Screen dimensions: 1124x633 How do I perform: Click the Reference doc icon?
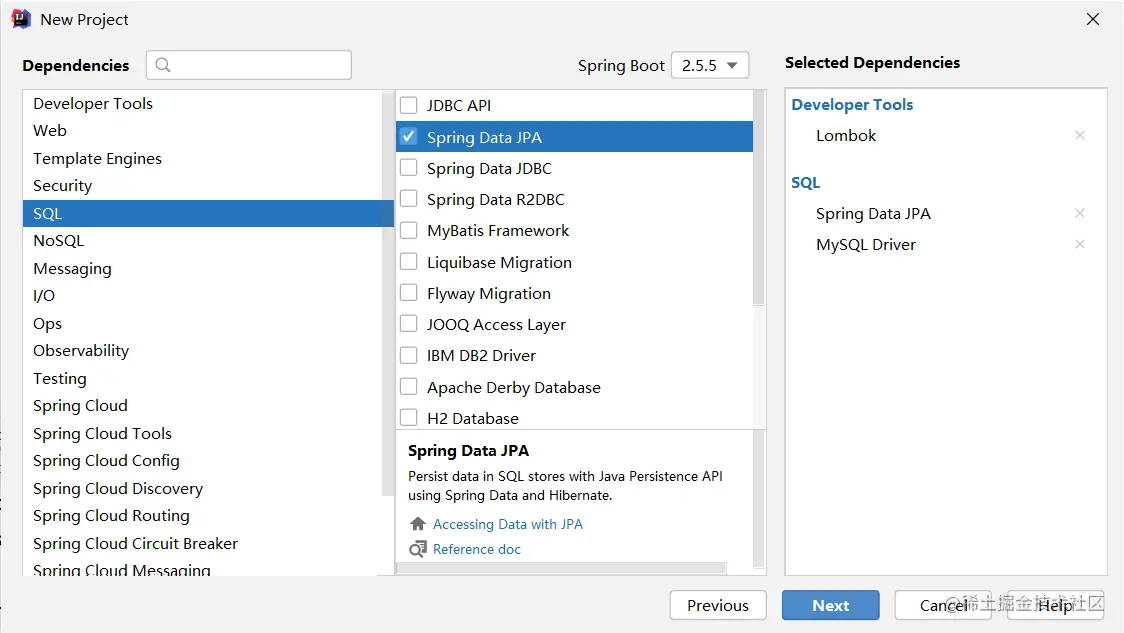(x=418, y=549)
